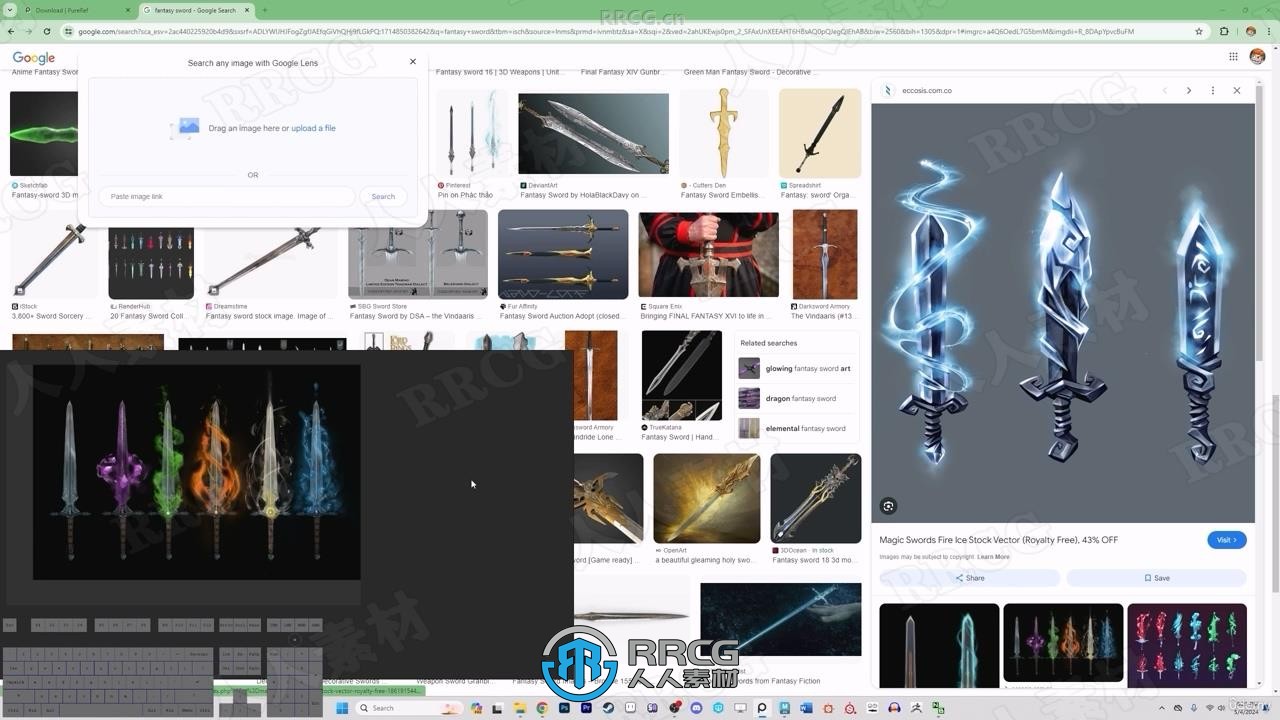Open the browser extensions icon
The image size is (1280, 720).
[1224, 31]
